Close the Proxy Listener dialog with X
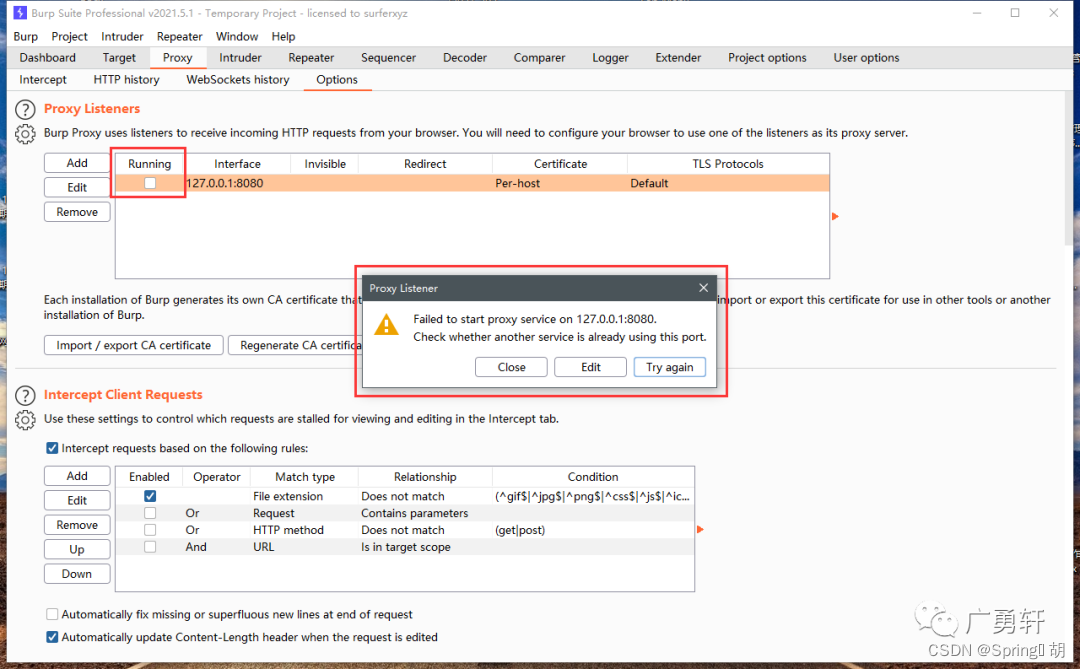The image size is (1080, 669). pyautogui.click(x=703, y=288)
